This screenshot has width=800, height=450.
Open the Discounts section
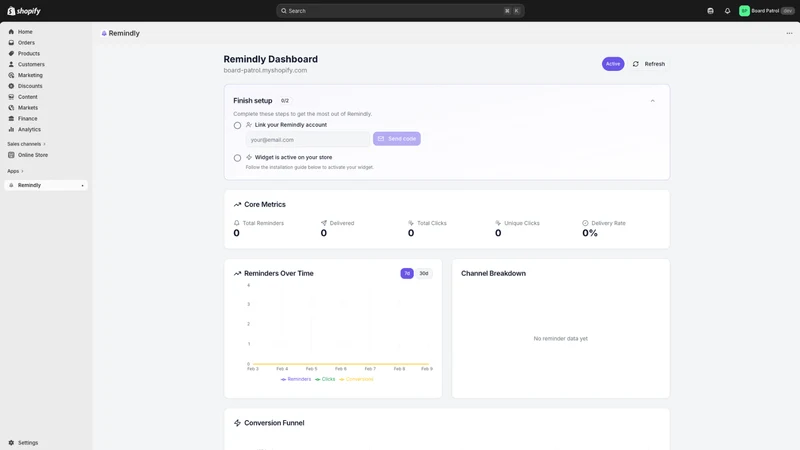[30, 86]
